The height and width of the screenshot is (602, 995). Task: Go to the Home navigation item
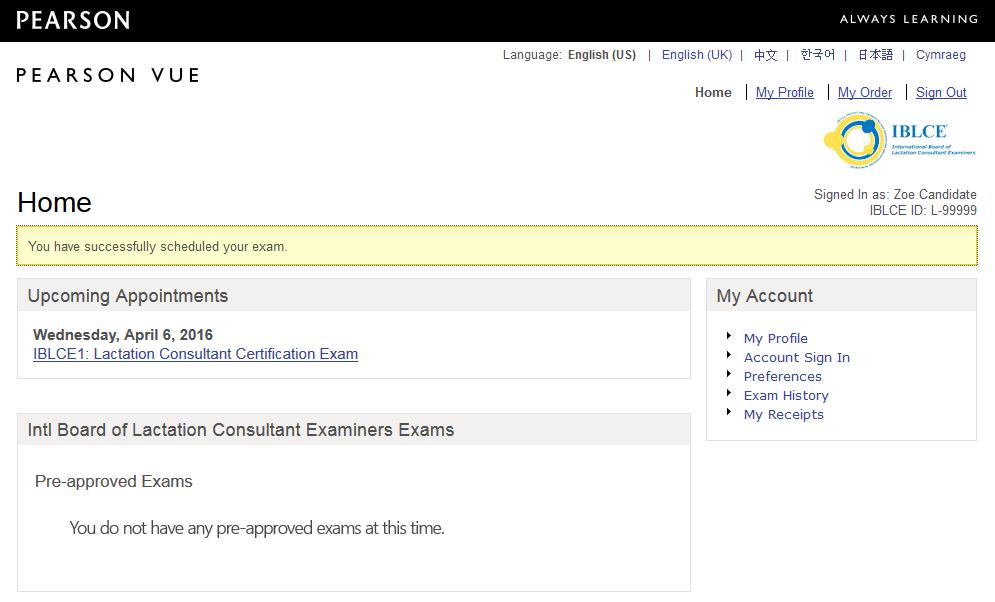click(x=713, y=93)
